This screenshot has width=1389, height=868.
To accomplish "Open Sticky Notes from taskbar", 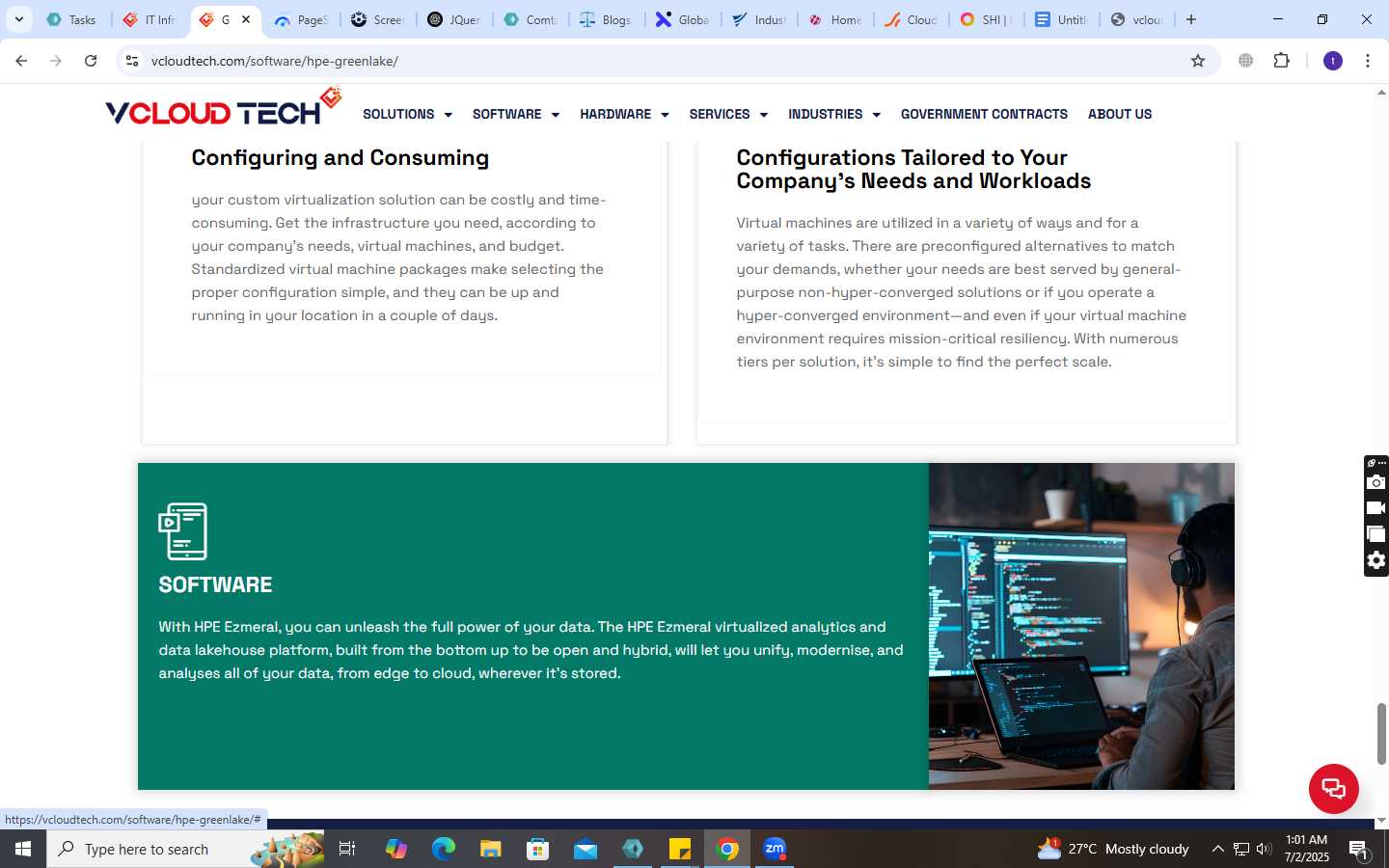I will click(x=680, y=849).
